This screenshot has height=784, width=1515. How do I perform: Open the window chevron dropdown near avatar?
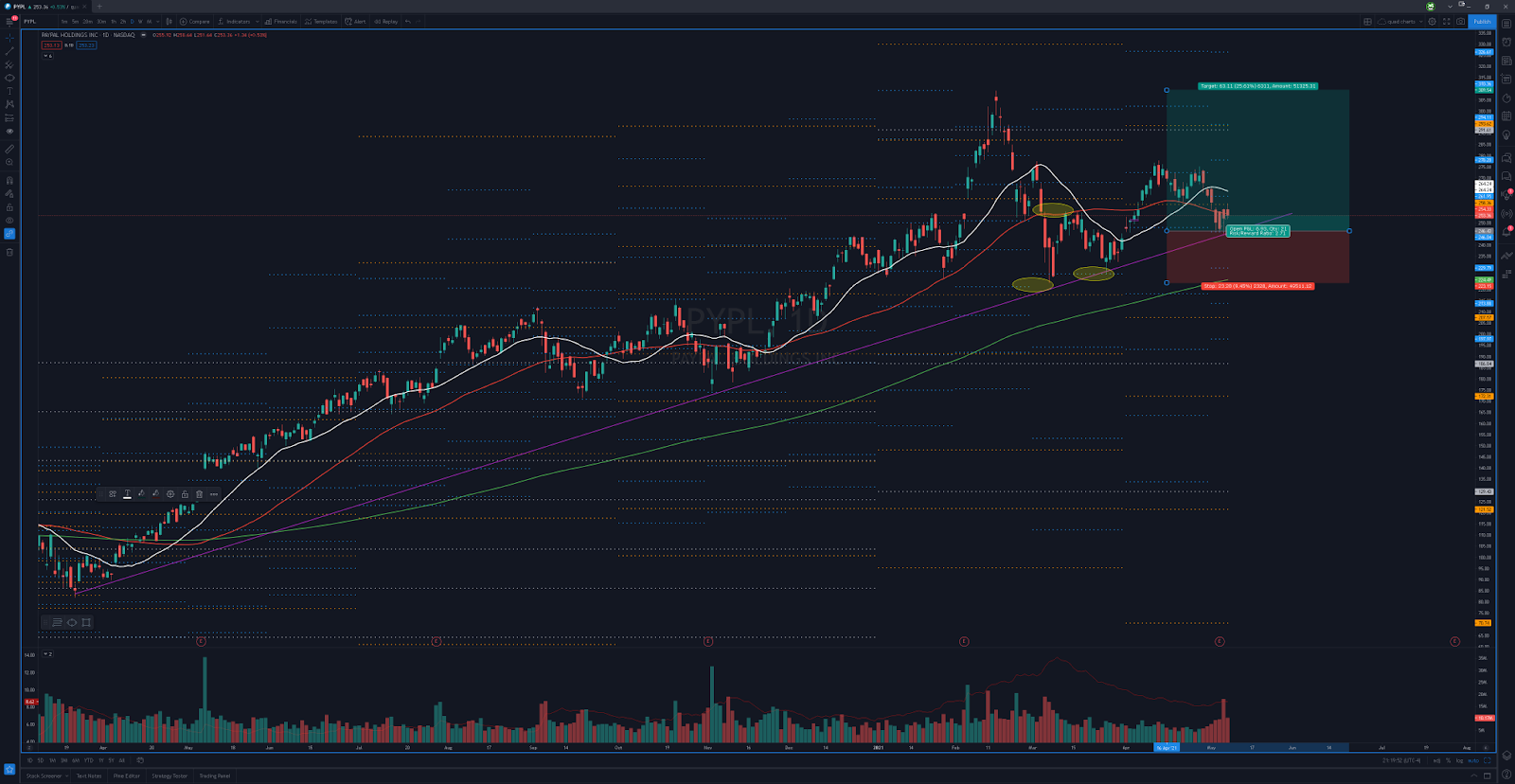pyautogui.click(x=1450, y=7)
